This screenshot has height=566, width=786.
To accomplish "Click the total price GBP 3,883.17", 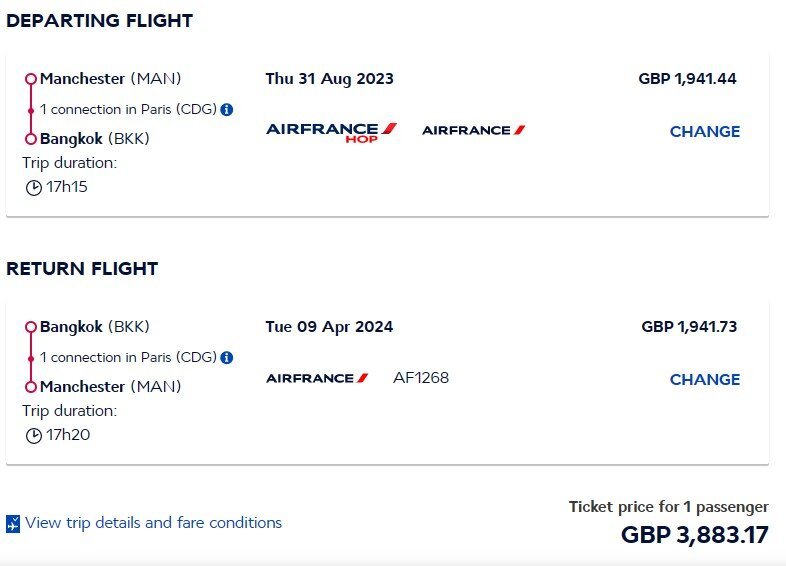I will click(694, 535).
